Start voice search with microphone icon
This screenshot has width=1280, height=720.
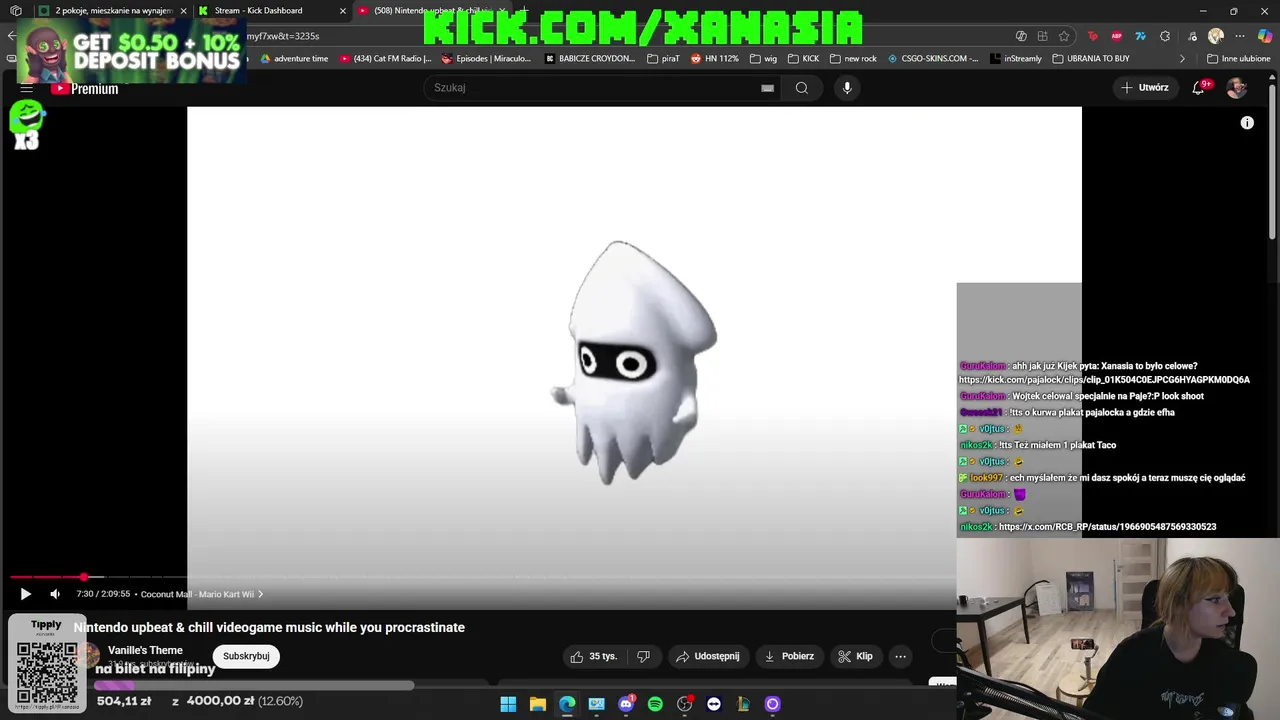pos(847,88)
